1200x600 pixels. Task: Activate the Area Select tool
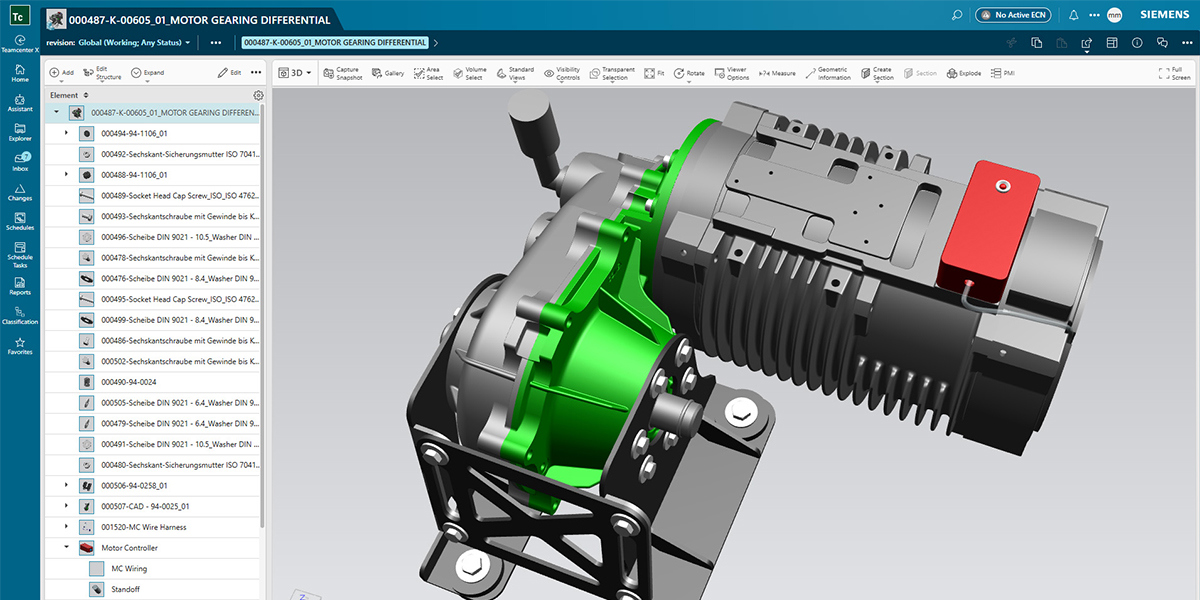tap(425, 72)
